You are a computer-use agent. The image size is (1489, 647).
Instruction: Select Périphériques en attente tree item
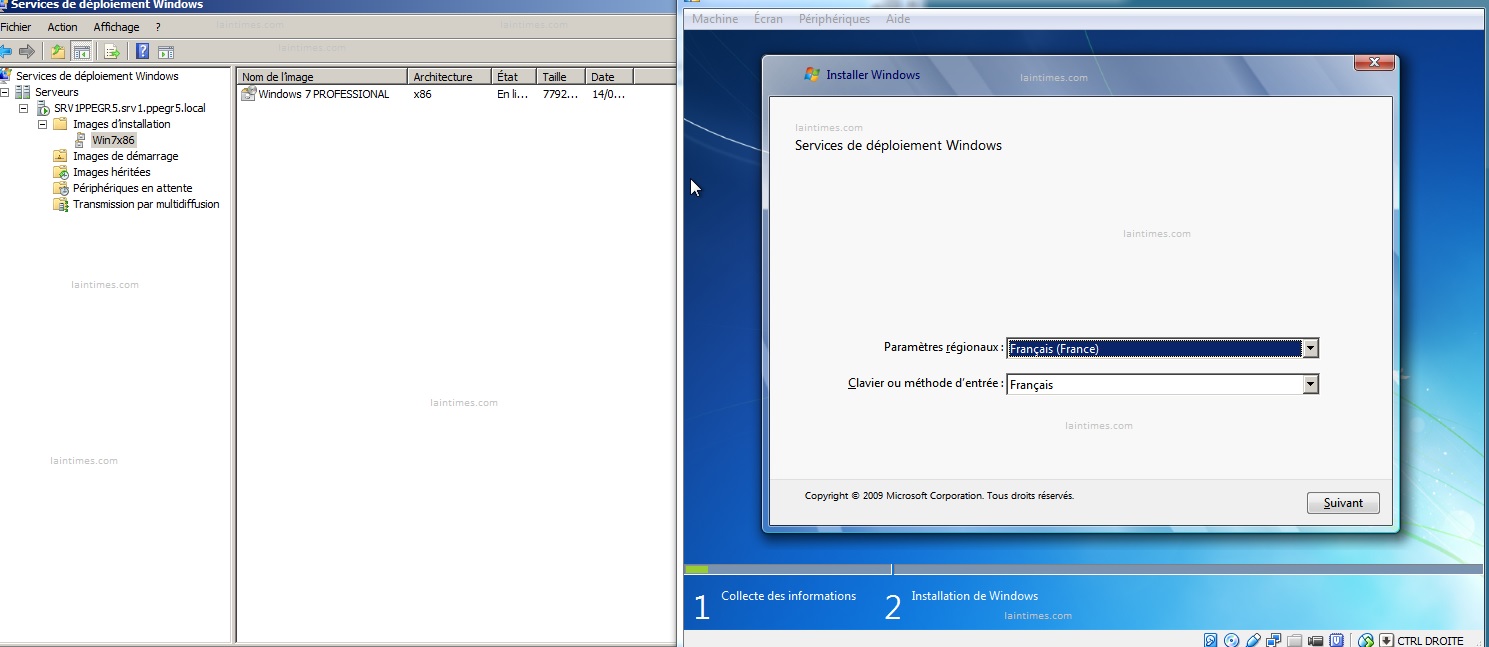point(133,188)
